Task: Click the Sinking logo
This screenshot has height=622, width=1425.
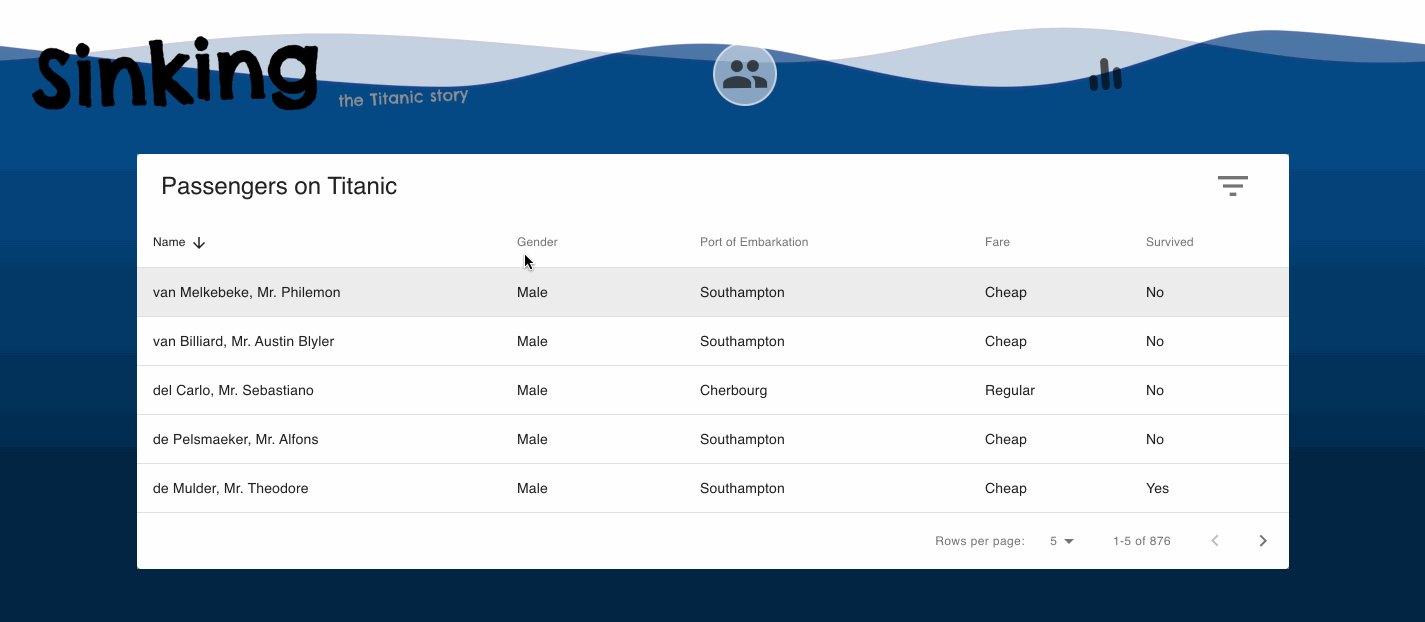Action: coord(177,75)
